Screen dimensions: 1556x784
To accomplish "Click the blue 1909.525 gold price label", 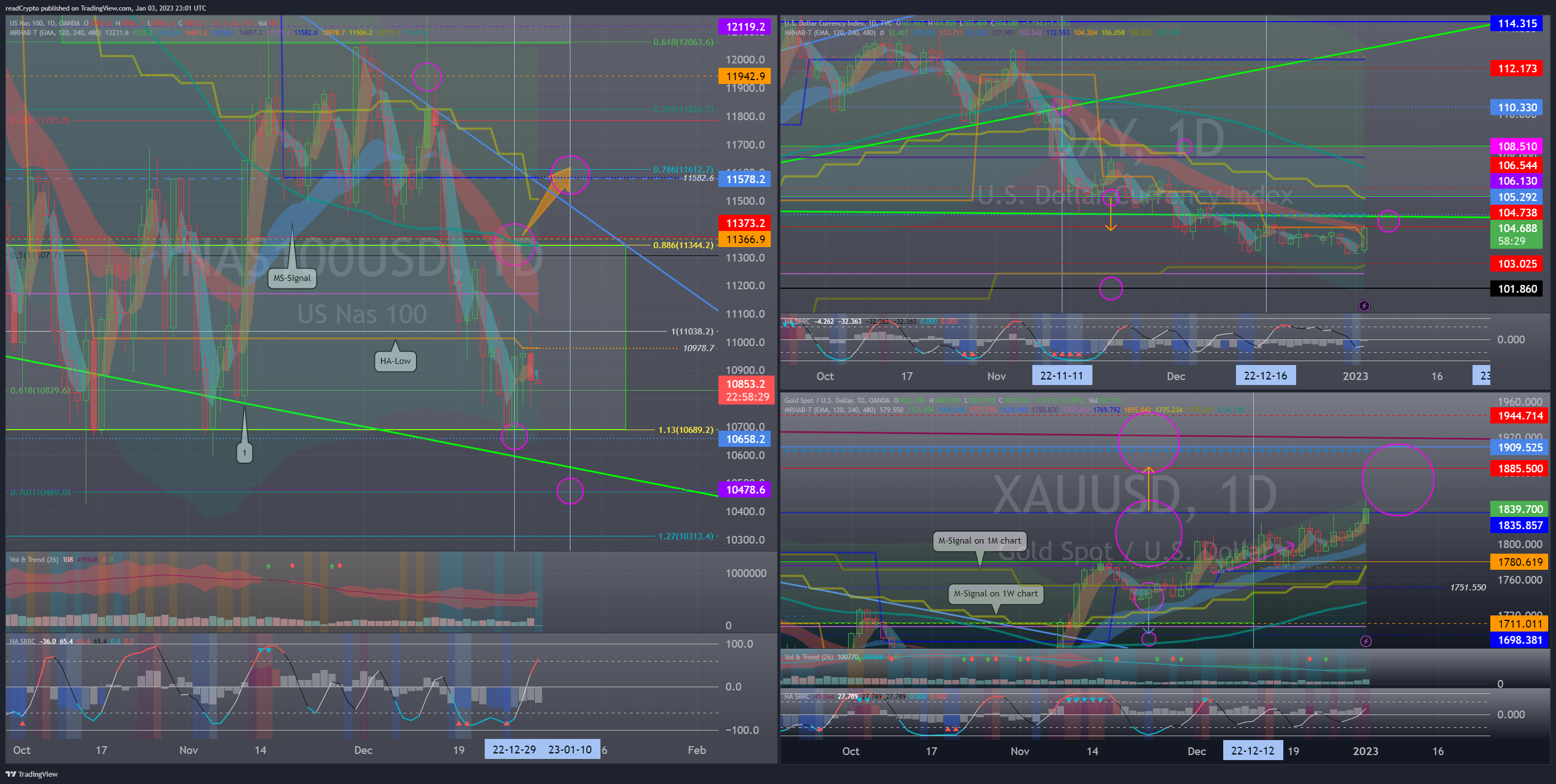I will pyautogui.click(x=1520, y=447).
